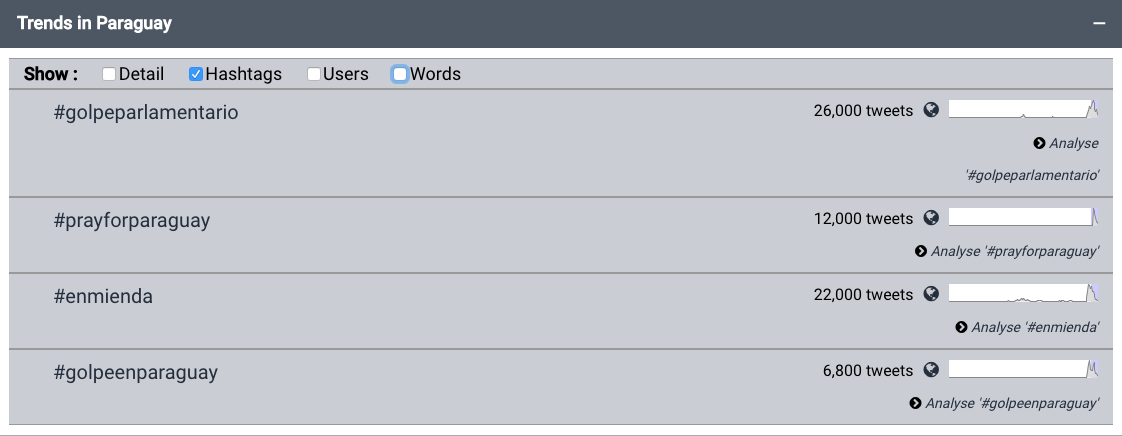The height and width of the screenshot is (436, 1122).
Task: View the #enmienda trend sparkline graph
Action: pos(1023,293)
